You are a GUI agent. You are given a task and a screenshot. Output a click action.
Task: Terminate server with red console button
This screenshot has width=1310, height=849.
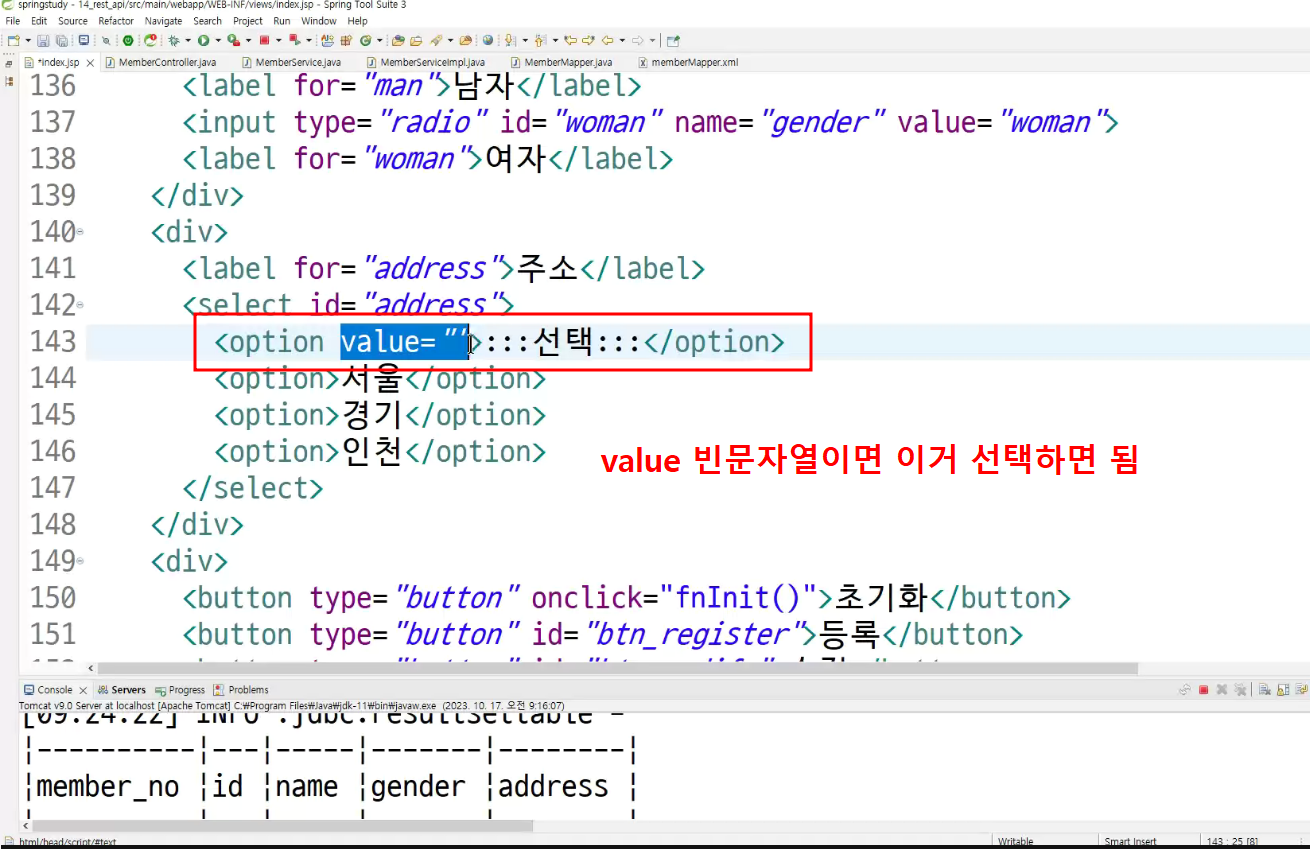coord(1203,690)
